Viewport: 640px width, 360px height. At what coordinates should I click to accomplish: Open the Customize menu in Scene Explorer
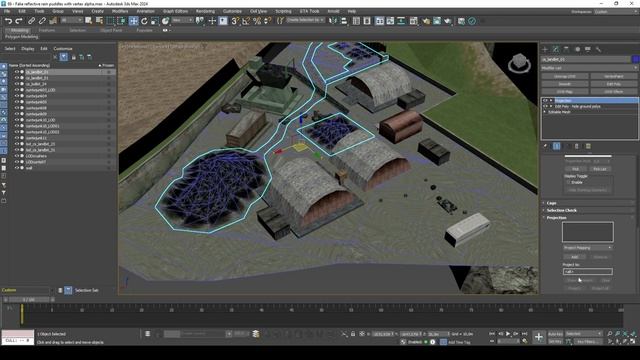pyautogui.click(x=63, y=49)
